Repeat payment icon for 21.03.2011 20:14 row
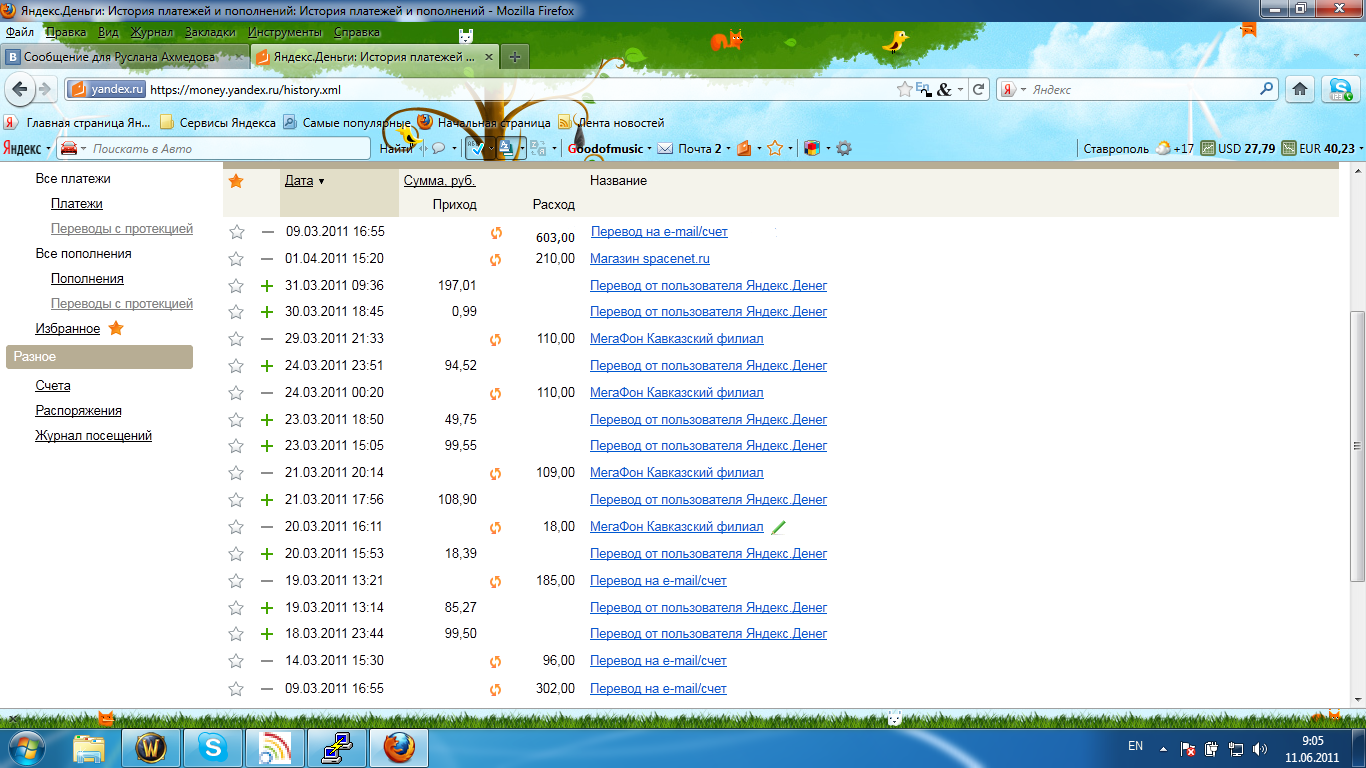Viewport: 1366px width, 768px height. [495, 473]
